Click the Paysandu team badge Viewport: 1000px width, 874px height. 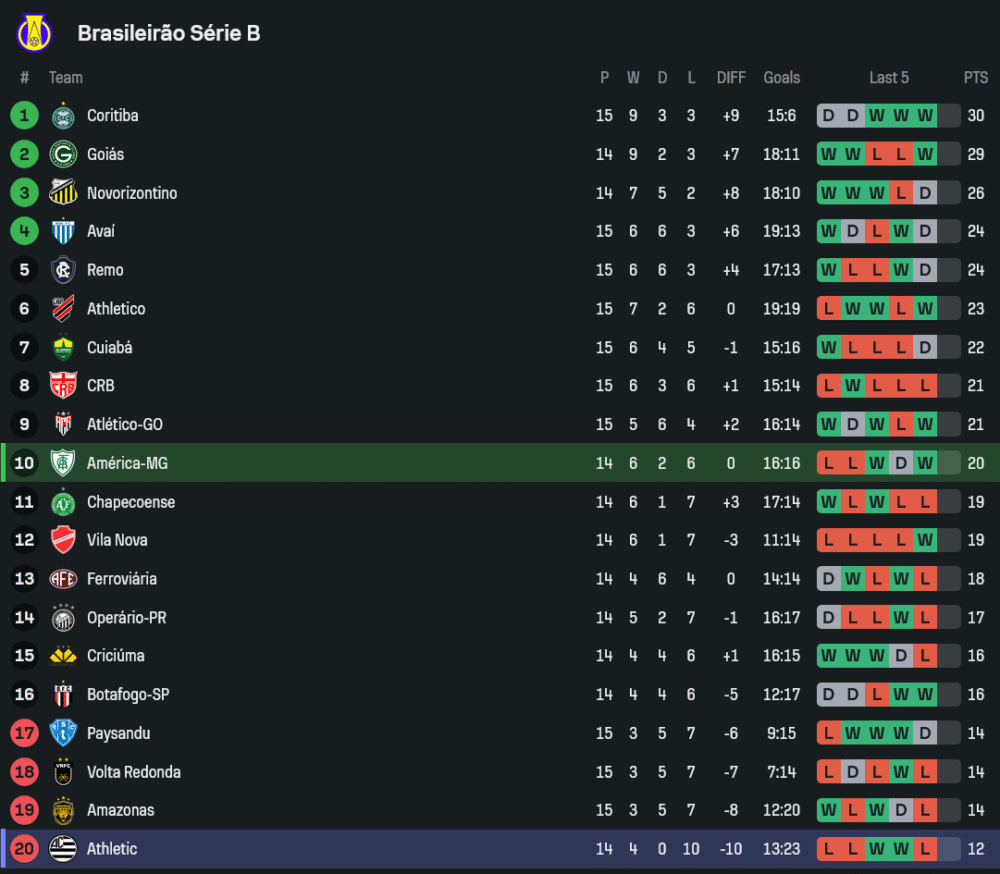(63, 734)
